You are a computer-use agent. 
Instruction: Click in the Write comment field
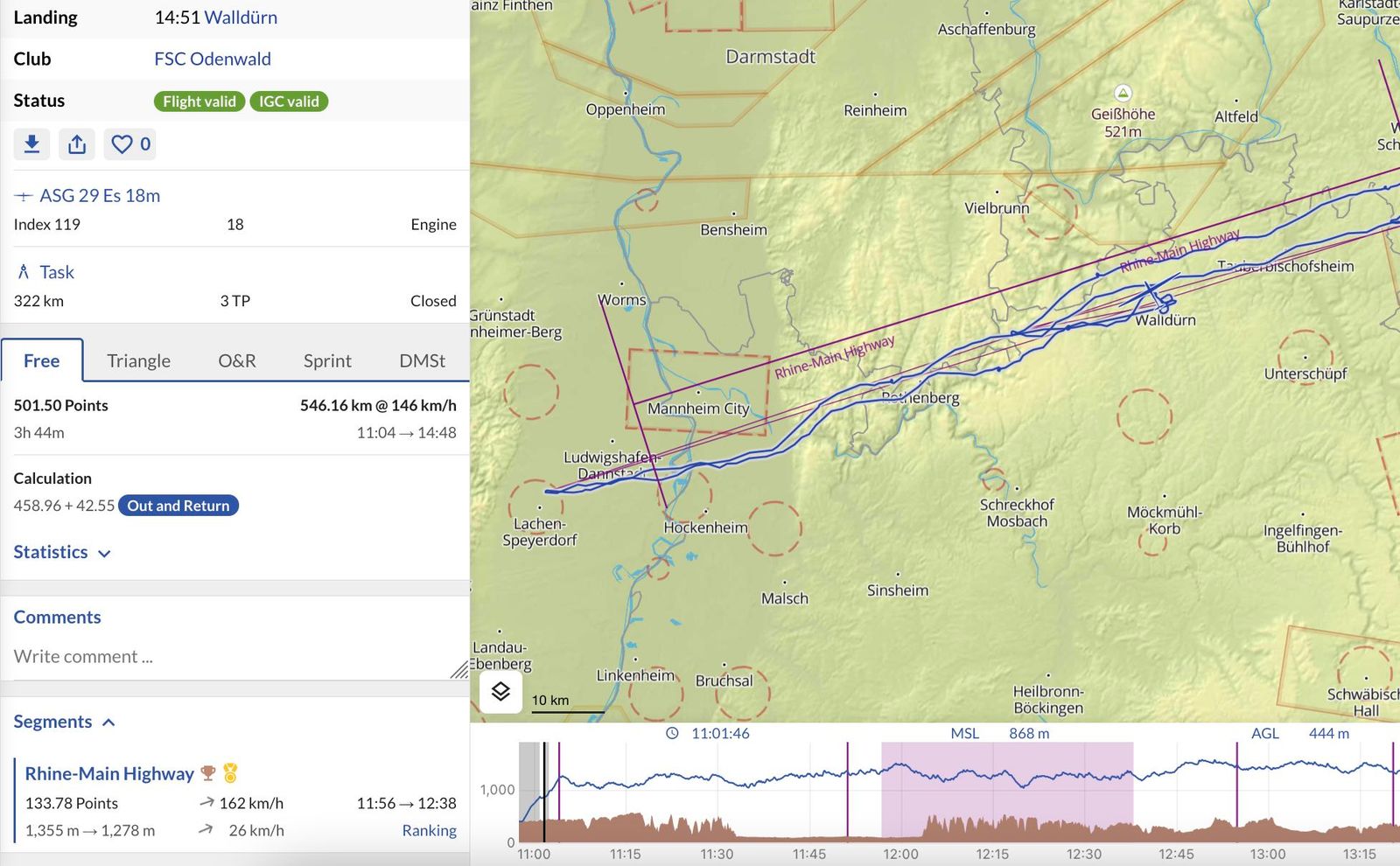[x=232, y=657]
